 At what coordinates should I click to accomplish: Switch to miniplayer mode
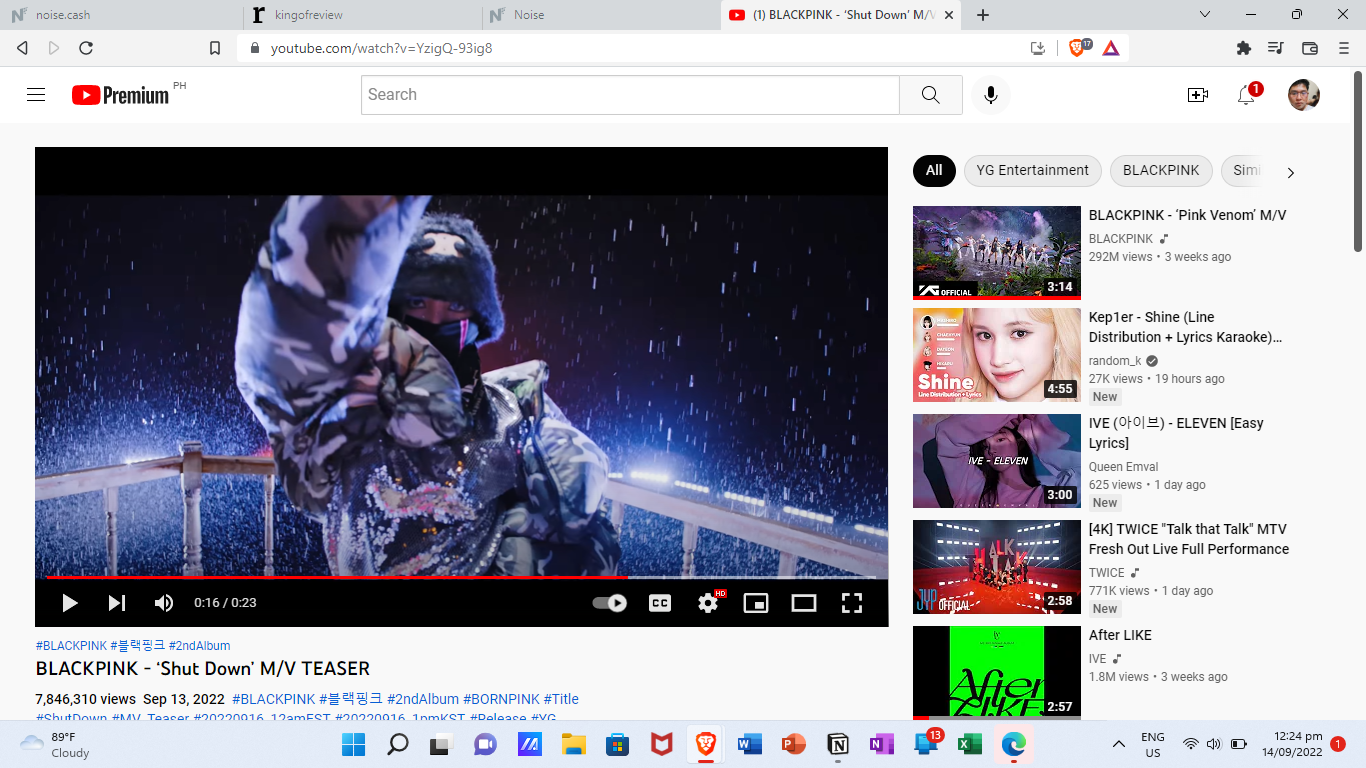click(756, 603)
